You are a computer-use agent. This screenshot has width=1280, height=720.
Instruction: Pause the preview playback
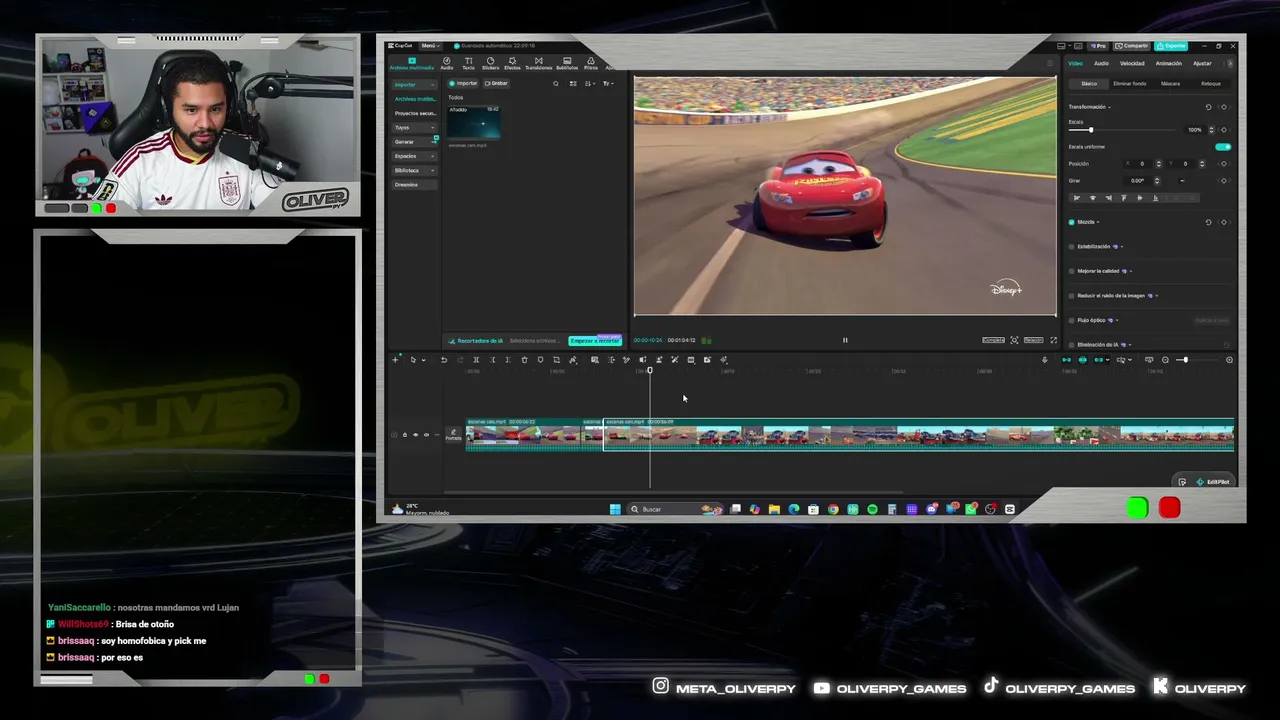[x=845, y=340]
